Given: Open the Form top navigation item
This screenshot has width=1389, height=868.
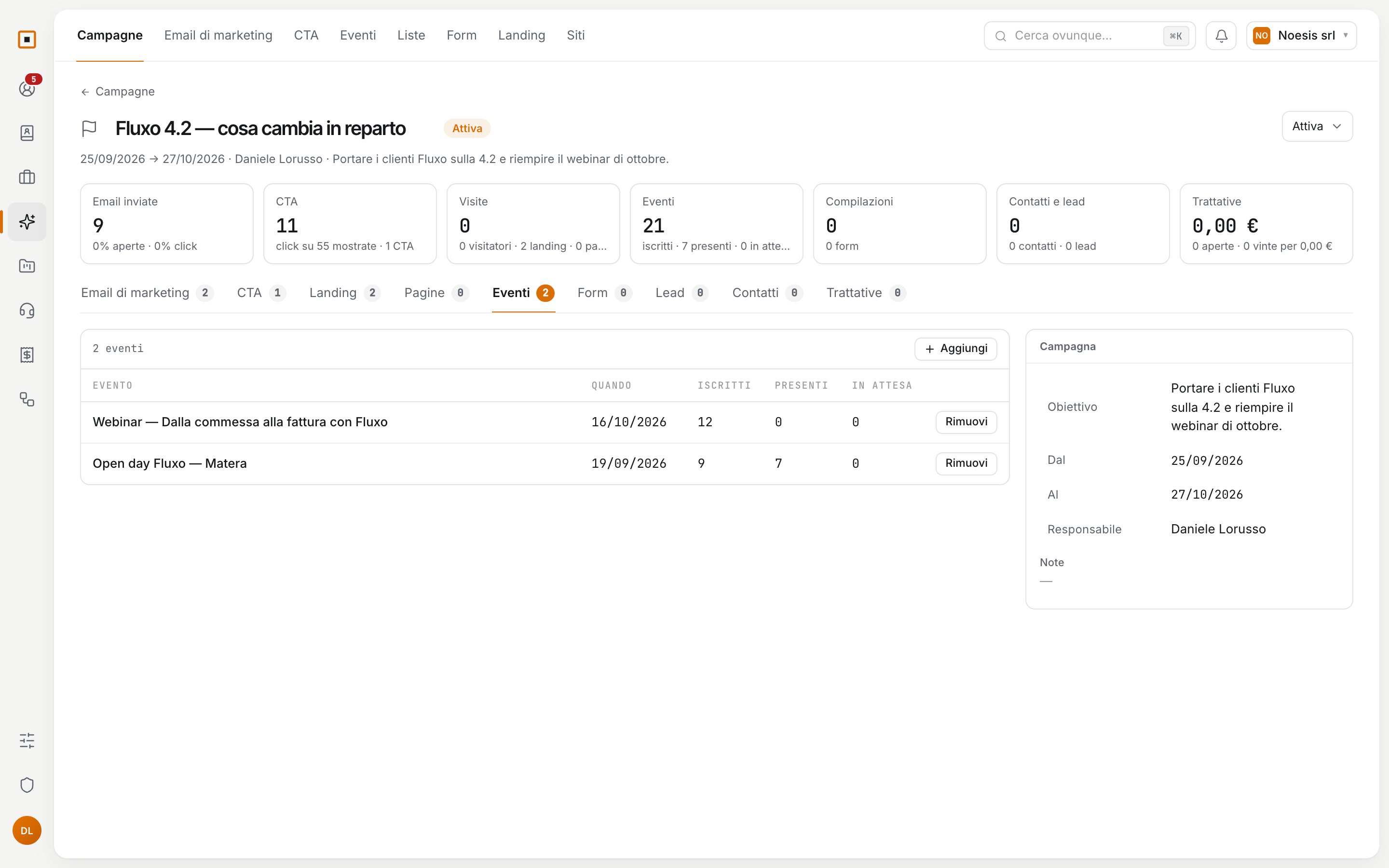Looking at the screenshot, I should coord(462,36).
